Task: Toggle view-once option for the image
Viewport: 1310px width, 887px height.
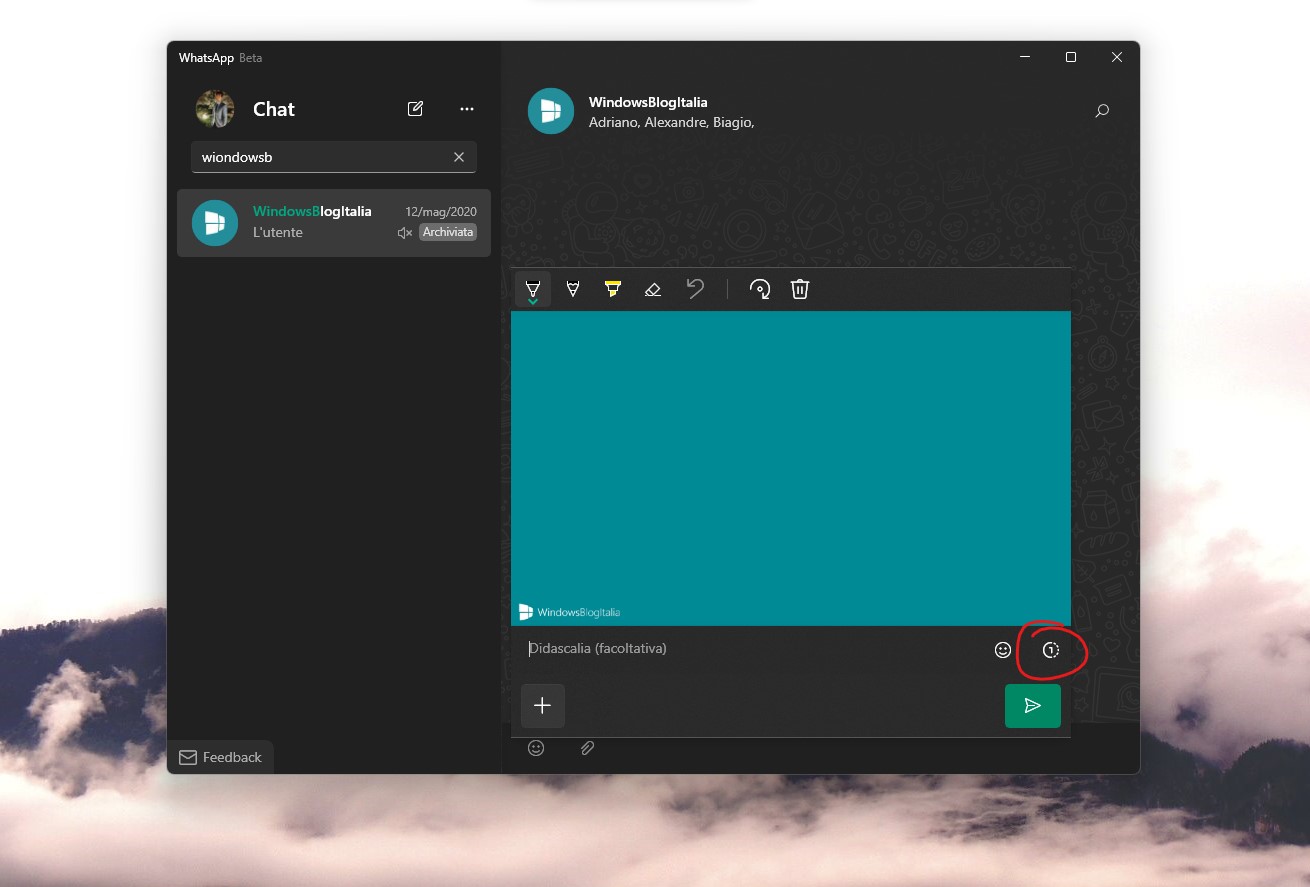Action: point(1050,650)
